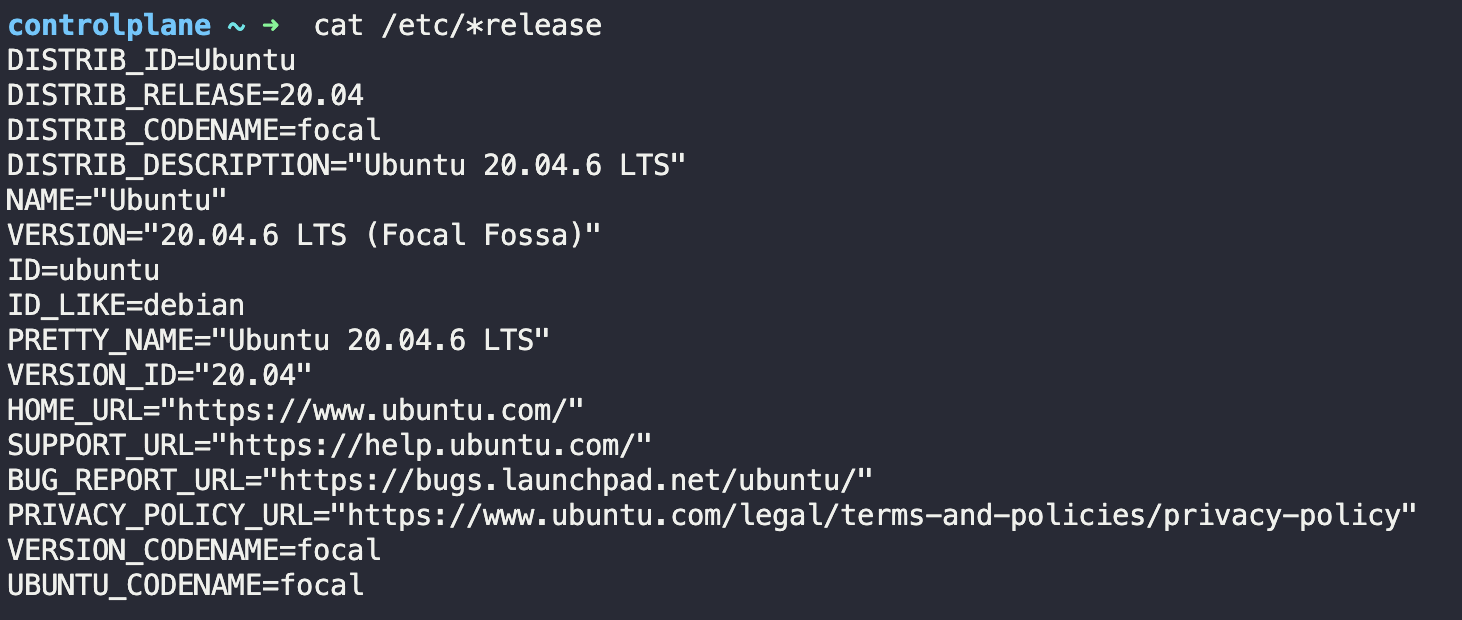Click the cat /etc/*release command text
The height and width of the screenshot is (620, 1462).
pos(458,26)
